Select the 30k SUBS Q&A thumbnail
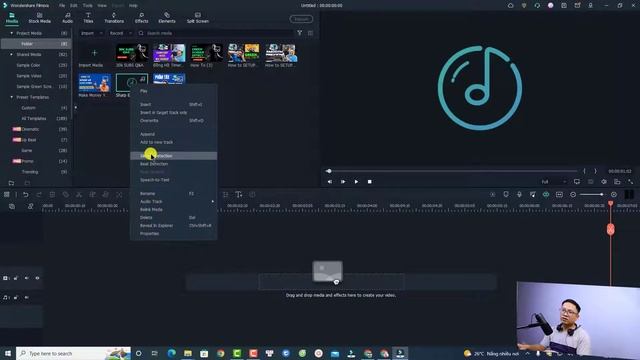Image resolution: width=640 pixels, height=360 pixels. coord(132,53)
